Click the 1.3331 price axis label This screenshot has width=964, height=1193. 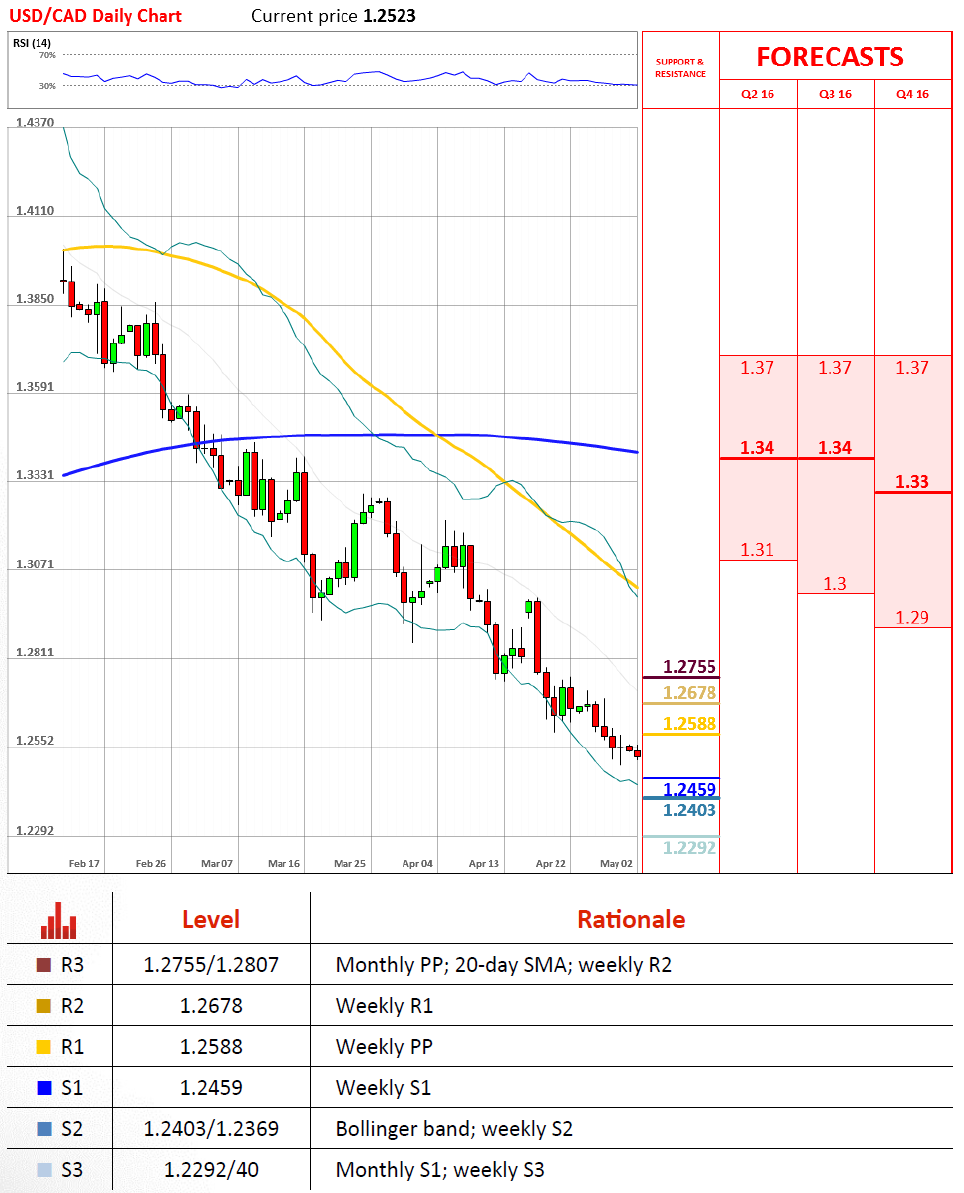tap(35, 475)
